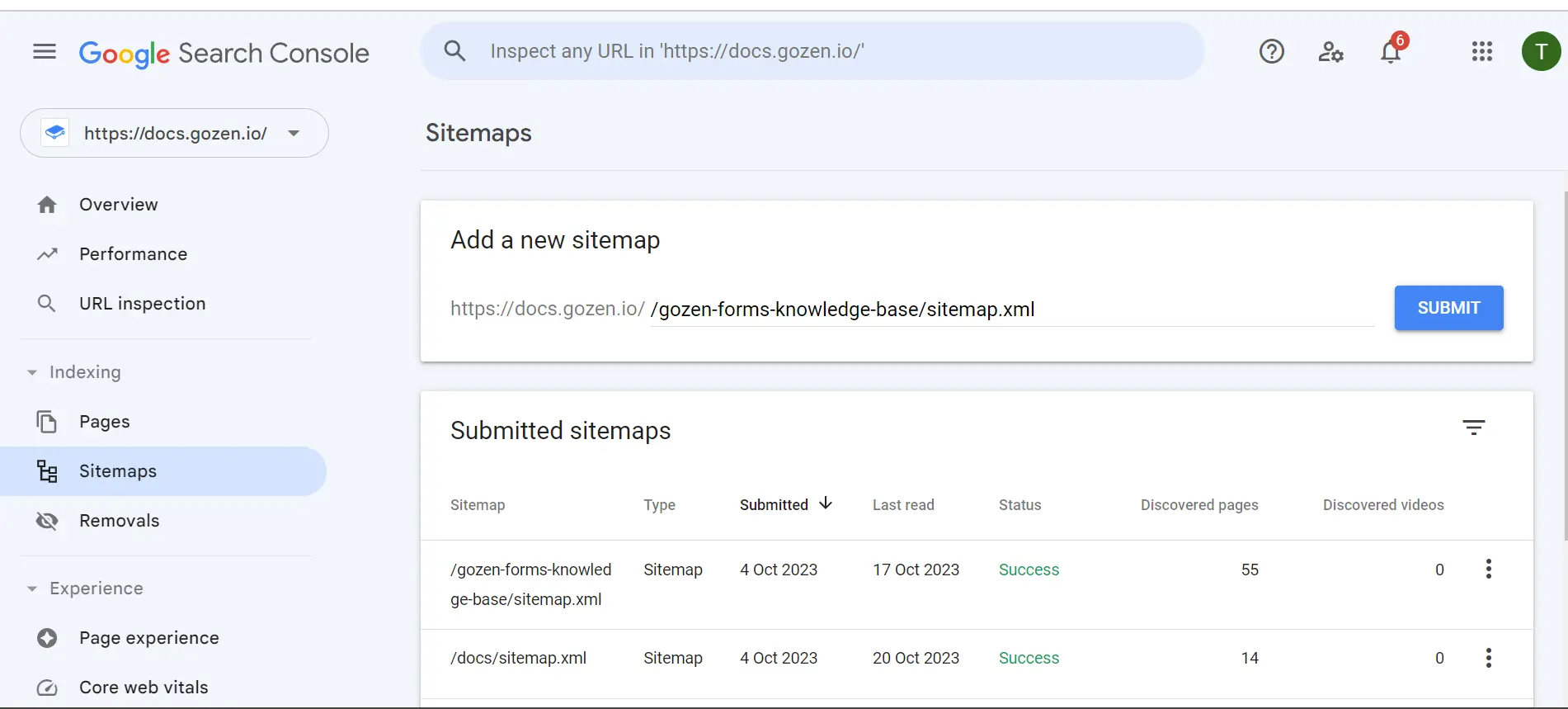The width and height of the screenshot is (1568, 709).
Task: Open more options for /docs/sitemap.xml row
Action: tap(1488, 658)
